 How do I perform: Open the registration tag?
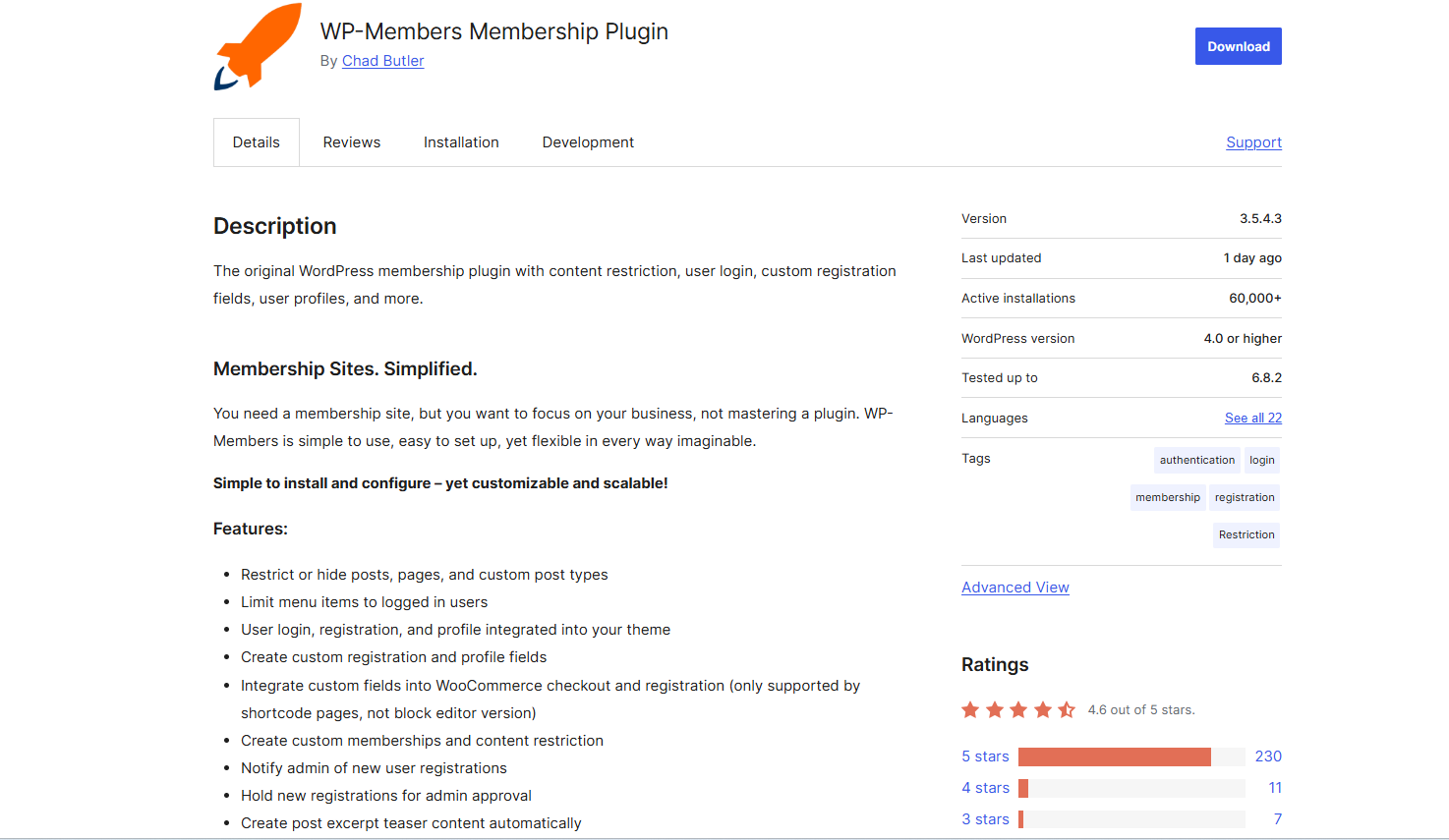click(1245, 497)
